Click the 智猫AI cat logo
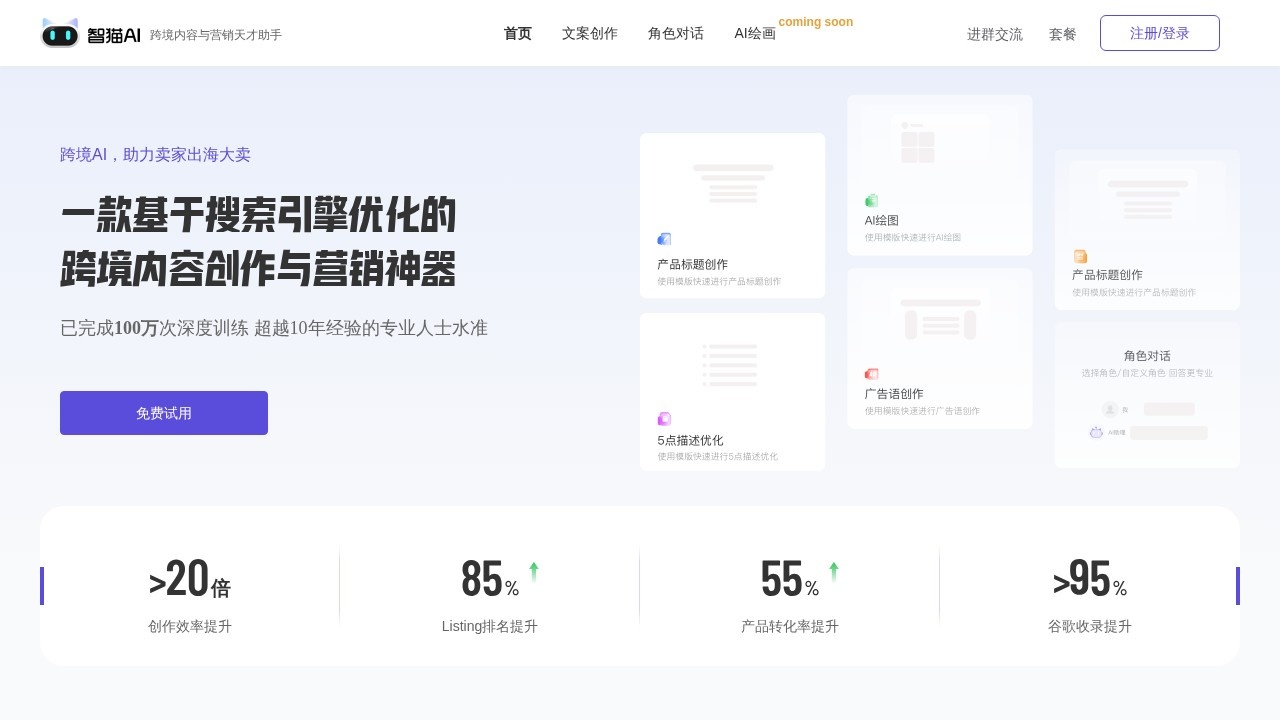The height and width of the screenshot is (720, 1280). click(x=60, y=34)
